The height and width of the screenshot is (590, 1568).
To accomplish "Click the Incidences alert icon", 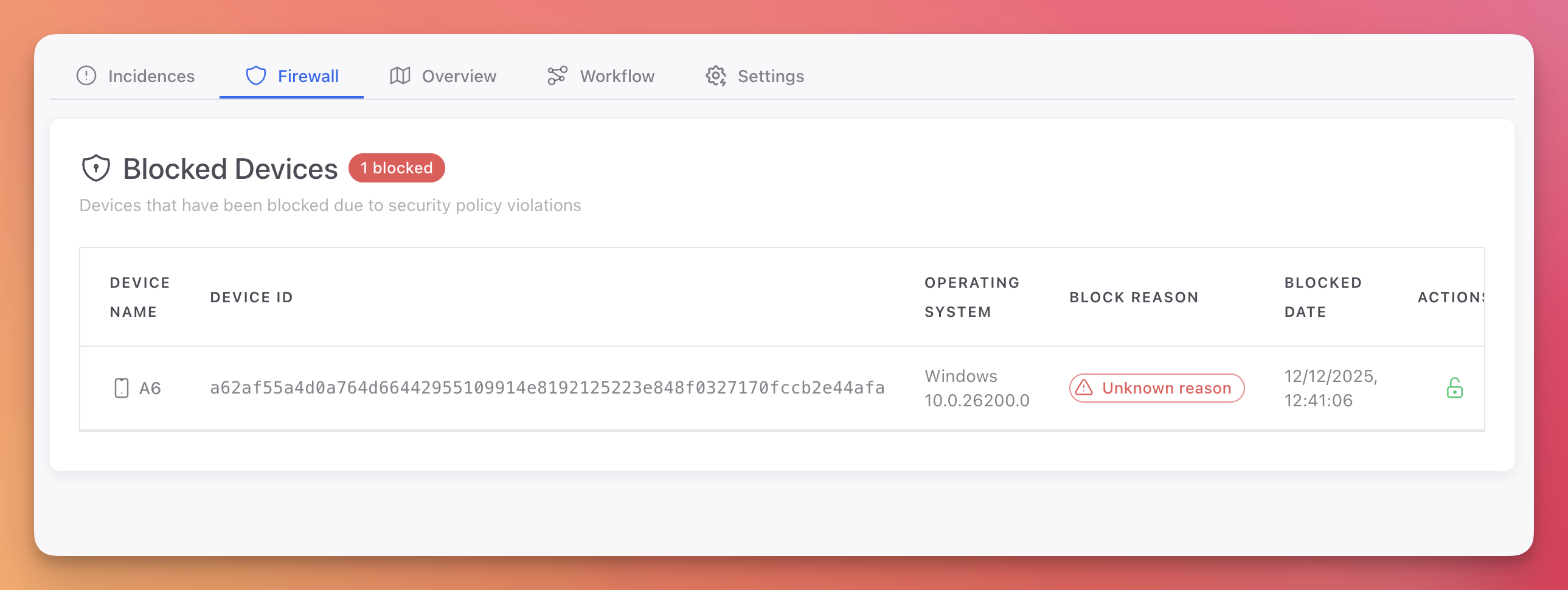I will [86, 75].
